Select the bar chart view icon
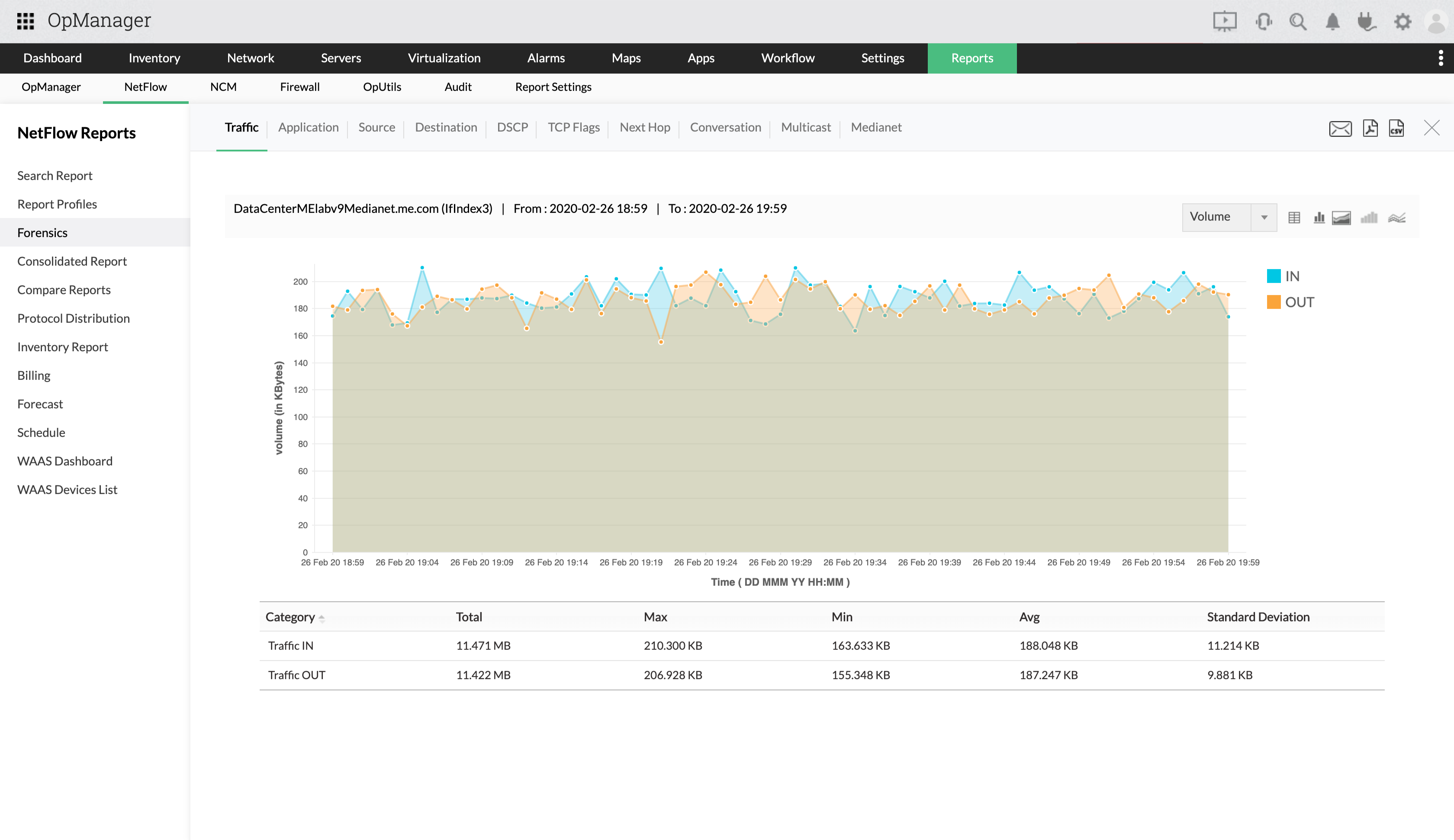This screenshot has width=1454, height=840. (x=1319, y=218)
